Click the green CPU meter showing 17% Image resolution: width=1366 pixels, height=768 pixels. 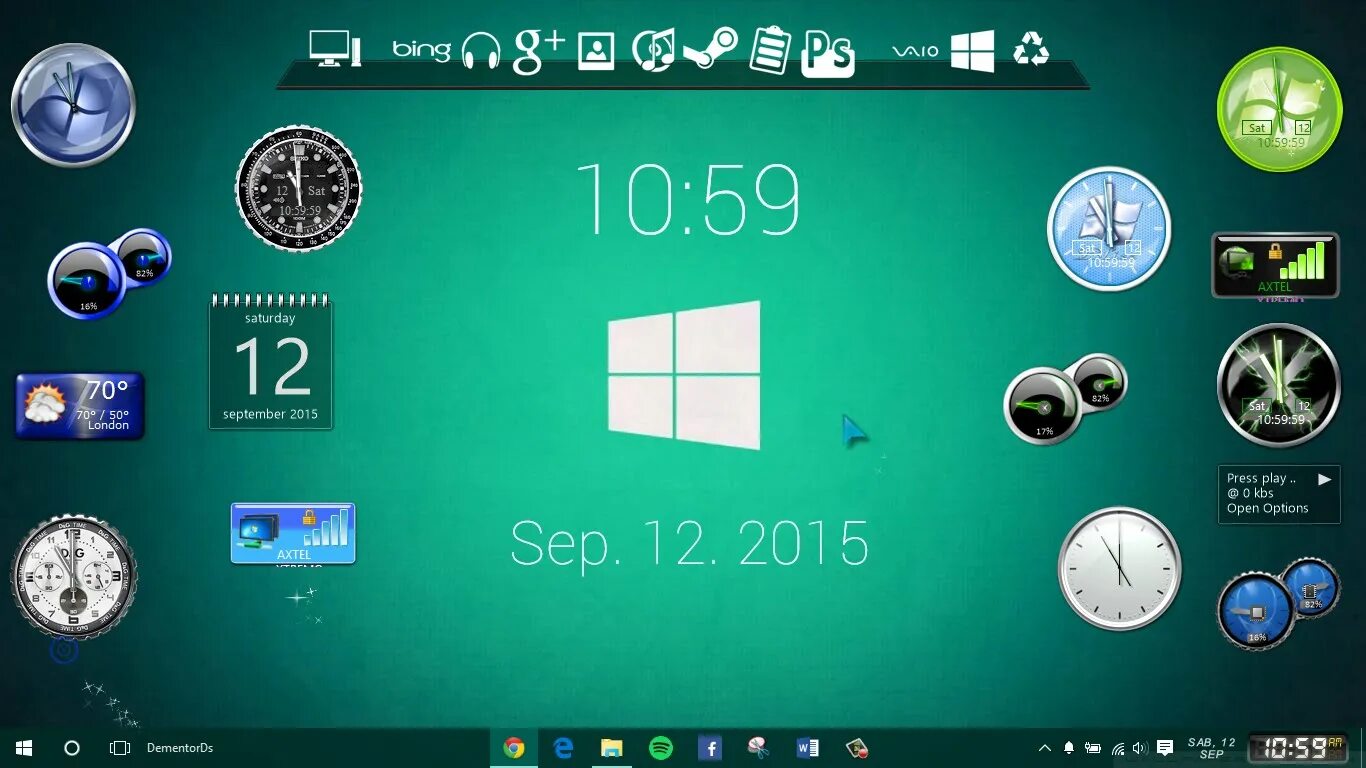(x=1043, y=406)
